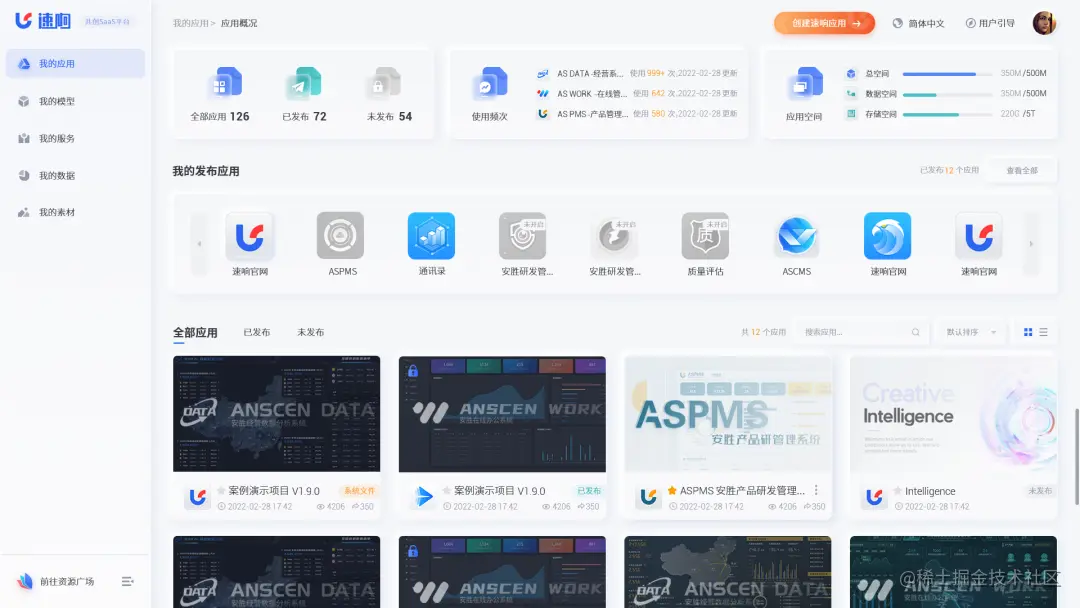The height and width of the screenshot is (608, 1080).
Task: Open the ASPMS app icon
Action: [x=340, y=232]
